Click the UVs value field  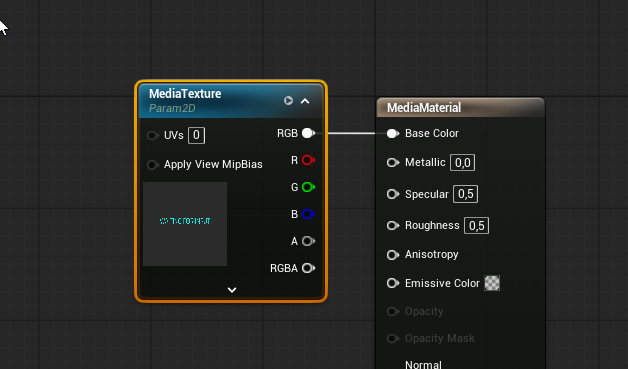[196, 135]
